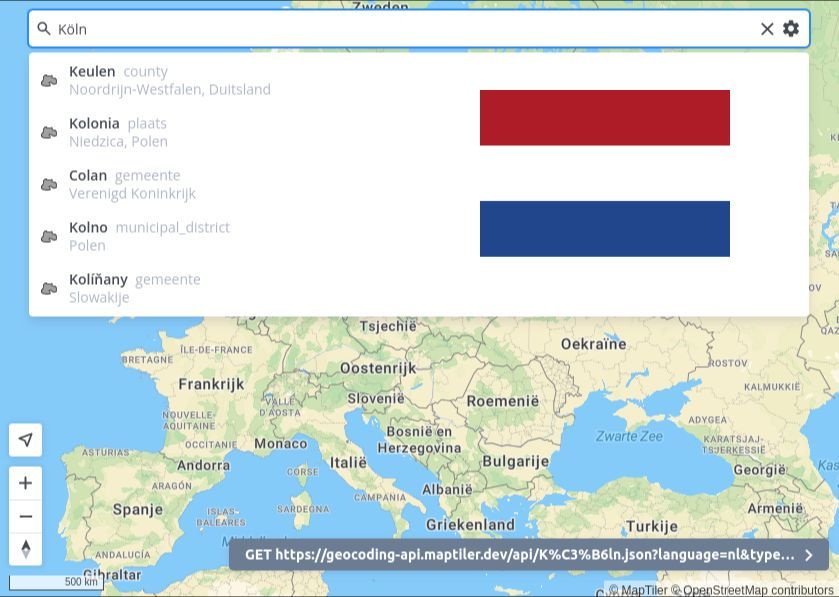The image size is (839, 597).
Task: Select the zoom out minus control
Action: pos(25,517)
